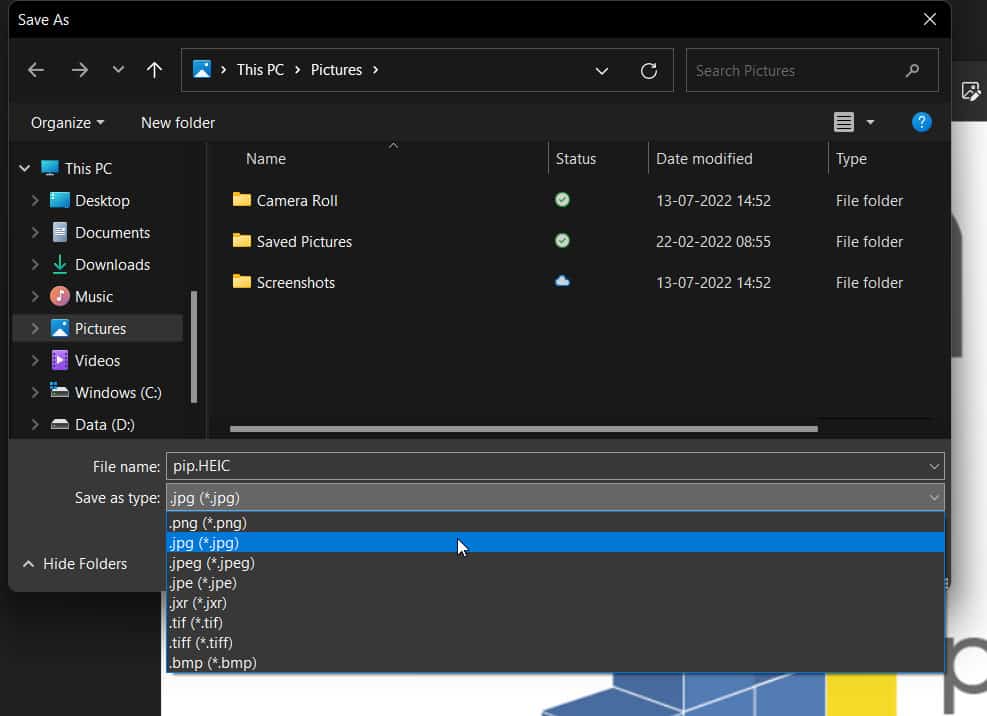Image resolution: width=987 pixels, height=716 pixels.
Task: Choose .tif (*.tif) file type
Action: click(555, 623)
